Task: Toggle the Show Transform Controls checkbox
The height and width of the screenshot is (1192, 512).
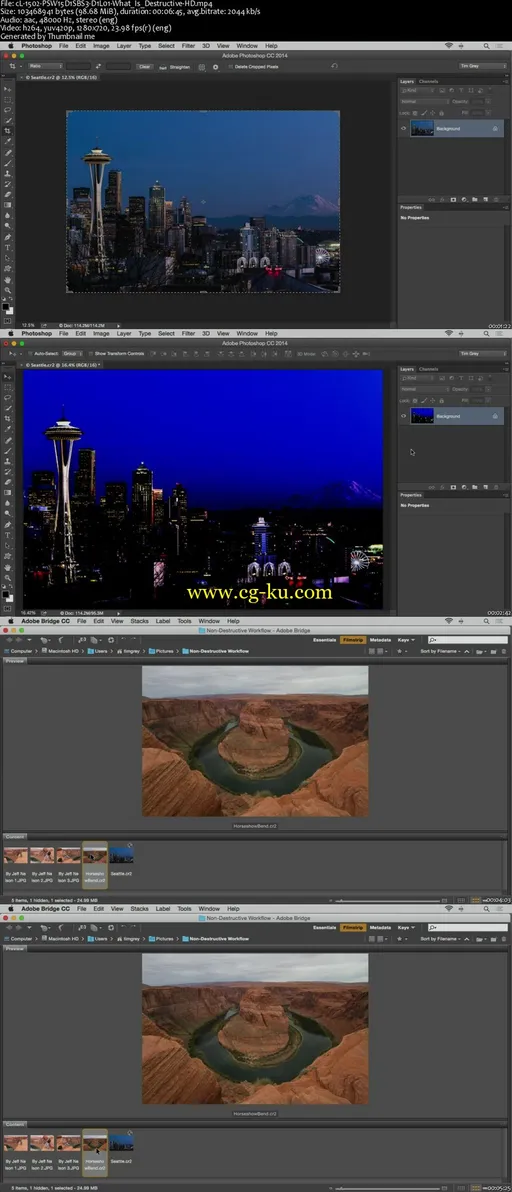Action: click(x=90, y=353)
